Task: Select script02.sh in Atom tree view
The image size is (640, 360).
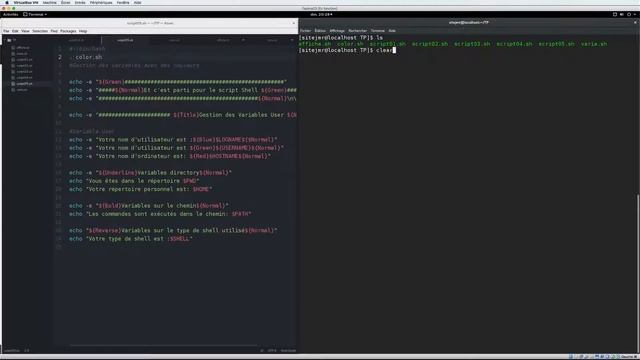Action: pyautogui.click(x=24, y=65)
